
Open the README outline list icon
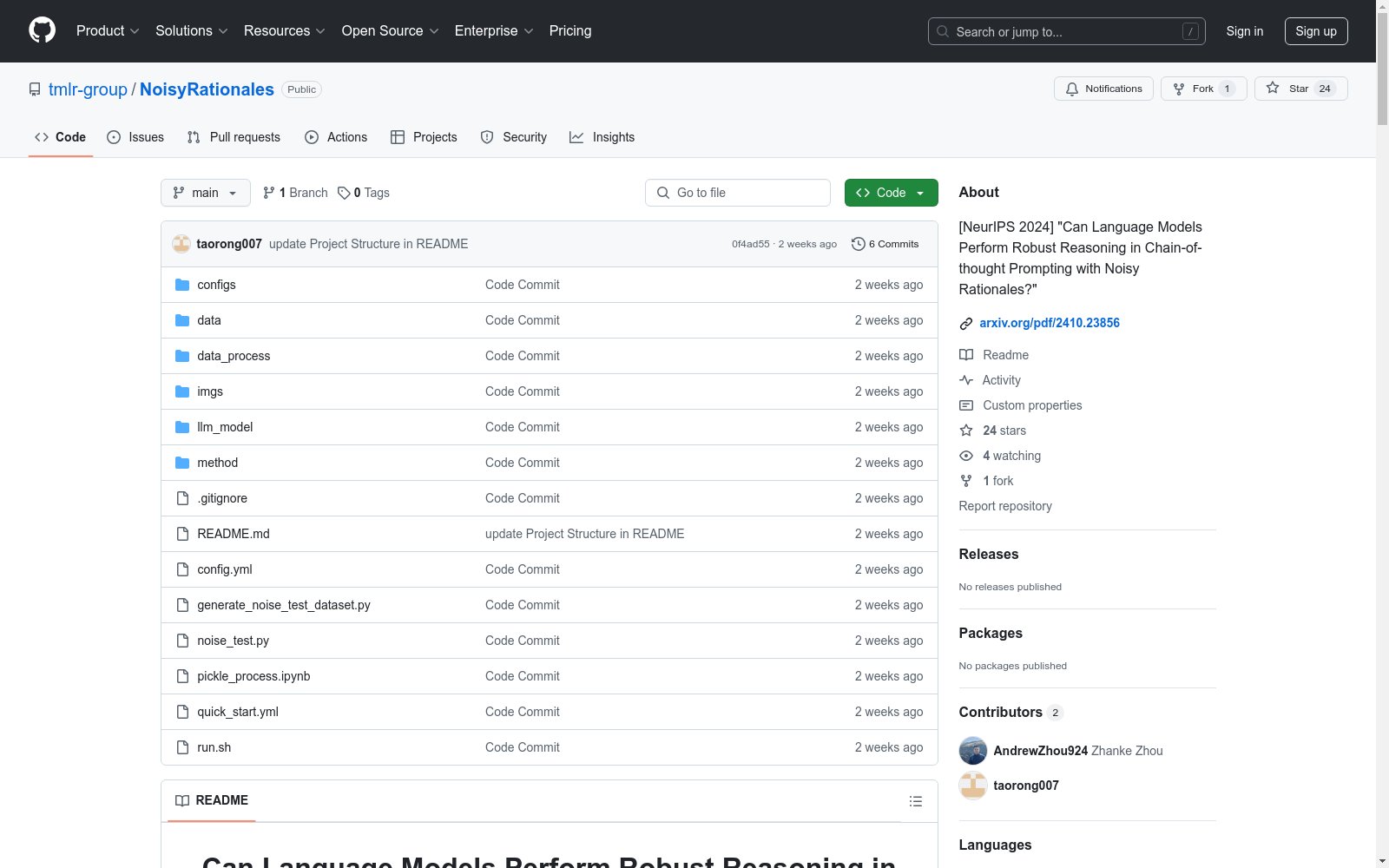point(916,801)
